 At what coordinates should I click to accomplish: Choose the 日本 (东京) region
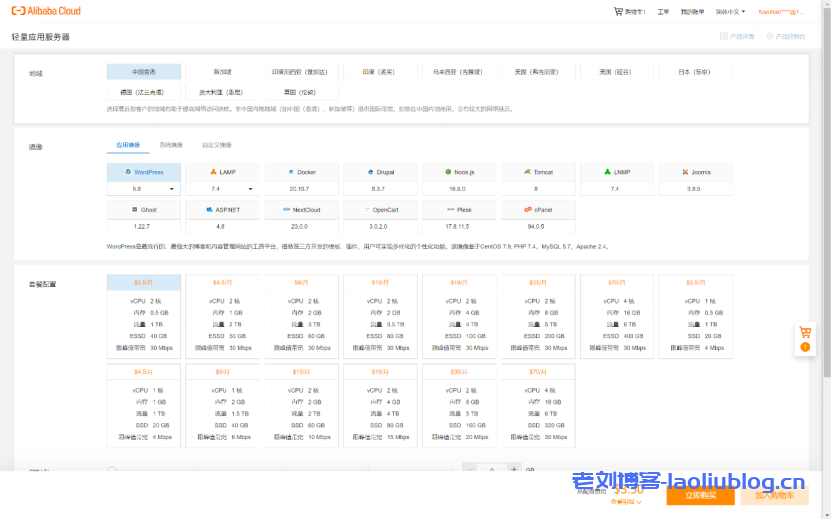pos(696,72)
